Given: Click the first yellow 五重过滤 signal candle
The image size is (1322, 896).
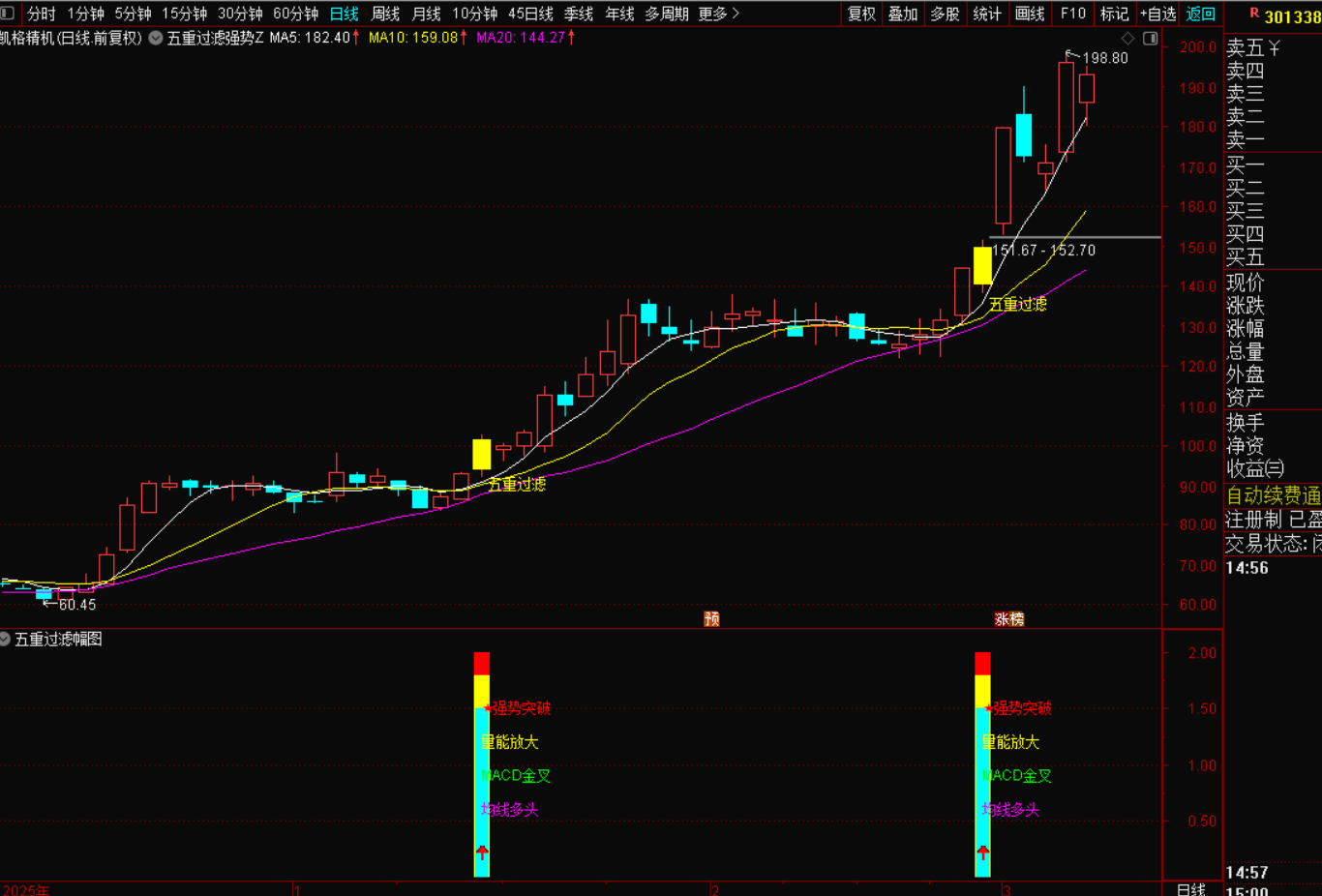Looking at the screenshot, I should pyautogui.click(x=481, y=454).
